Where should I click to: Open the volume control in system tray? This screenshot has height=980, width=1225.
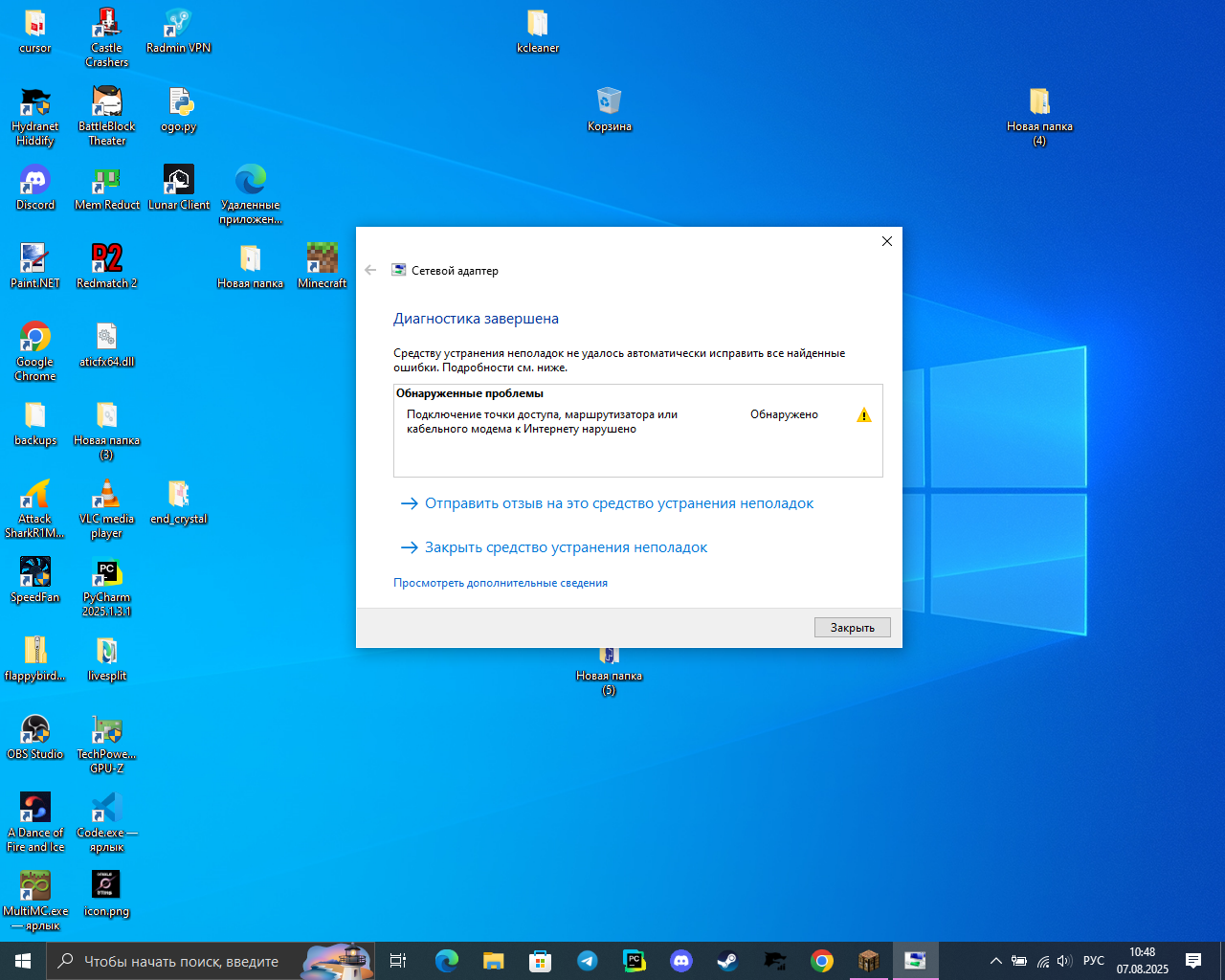[x=1065, y=961]
